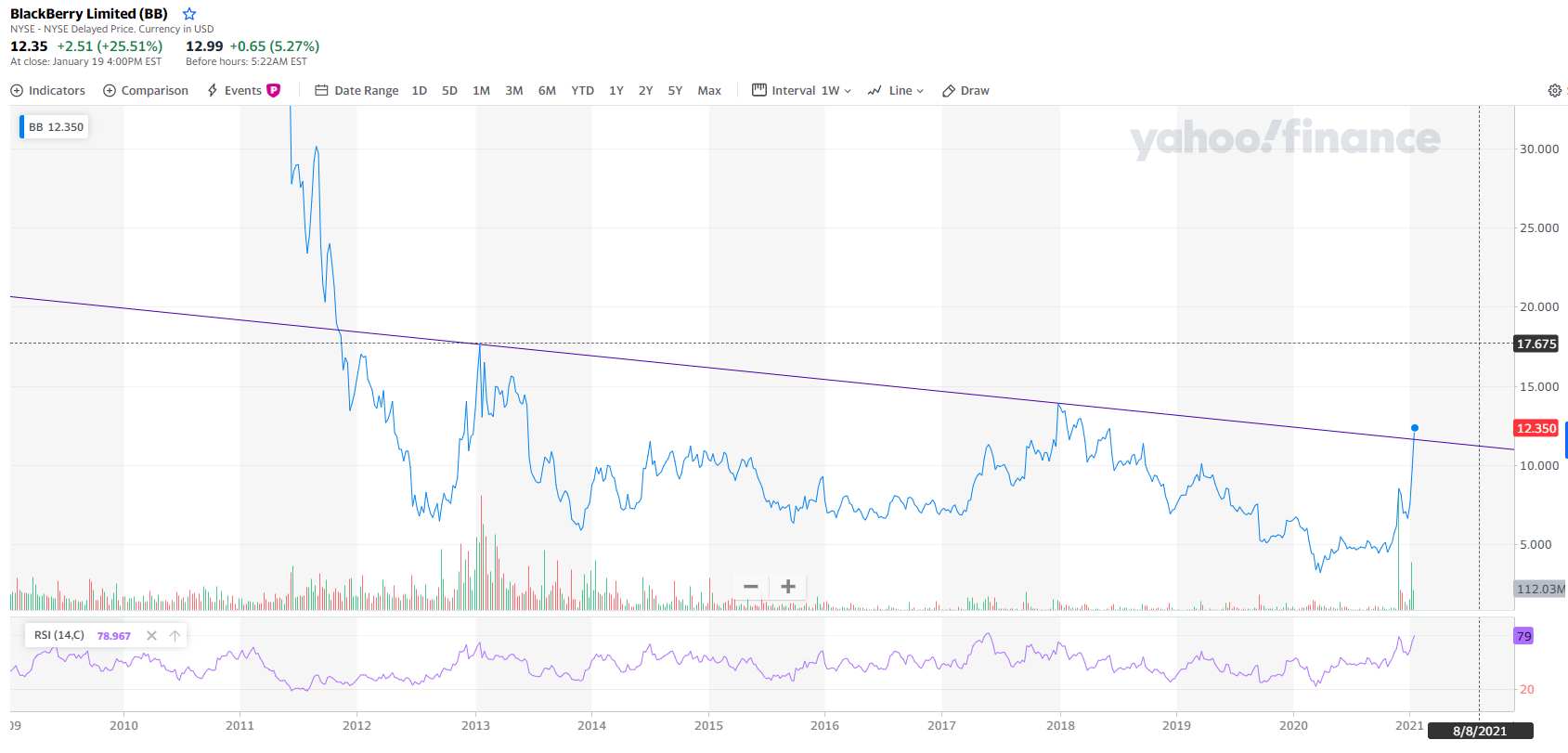The image size is (1568, 753).
Task: Zoom out the chart with minus button
Action: pyautogui.click(x=751, y=587)
